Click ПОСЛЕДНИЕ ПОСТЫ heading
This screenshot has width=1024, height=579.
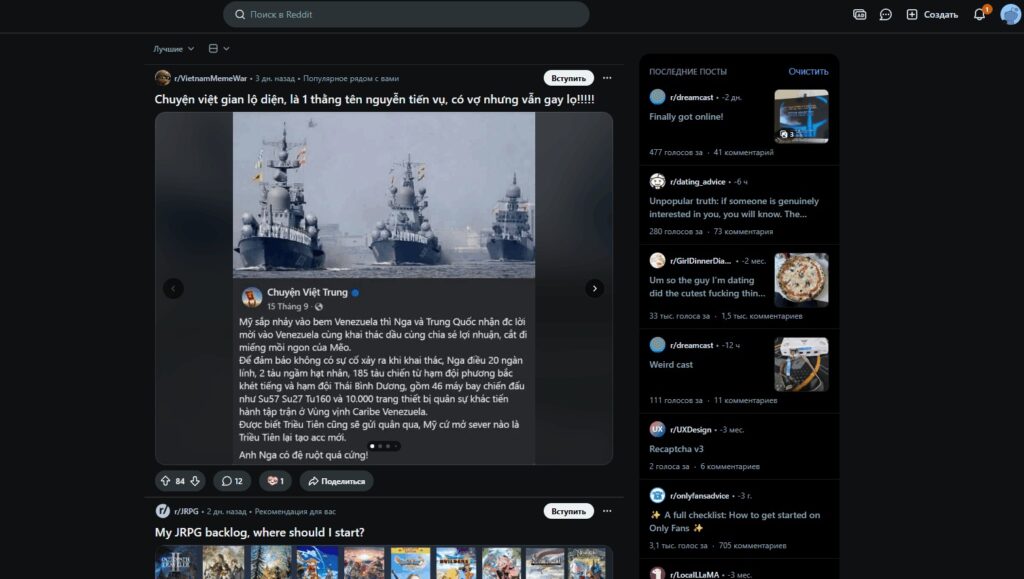688,72
